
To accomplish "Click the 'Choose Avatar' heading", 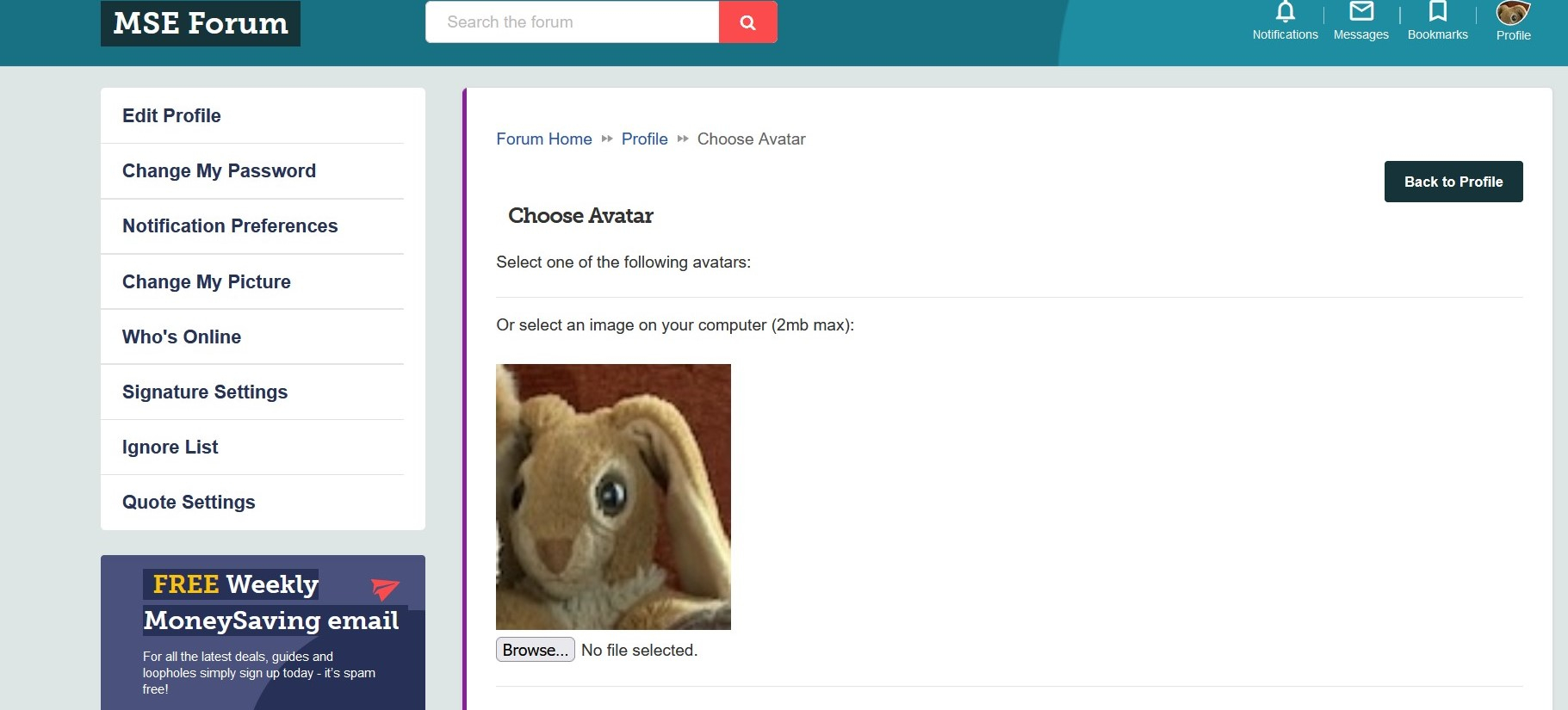I will tap(580, 215).
